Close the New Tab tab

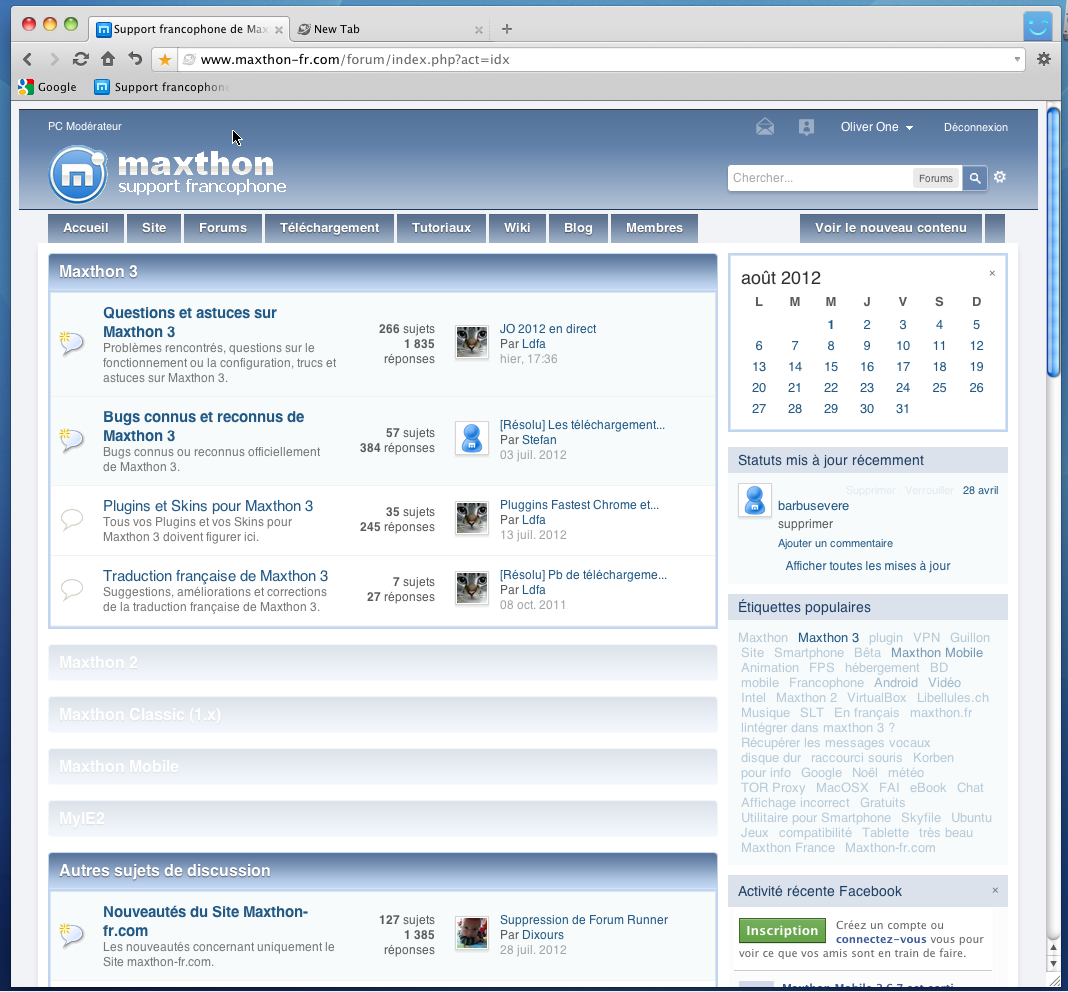479,30
